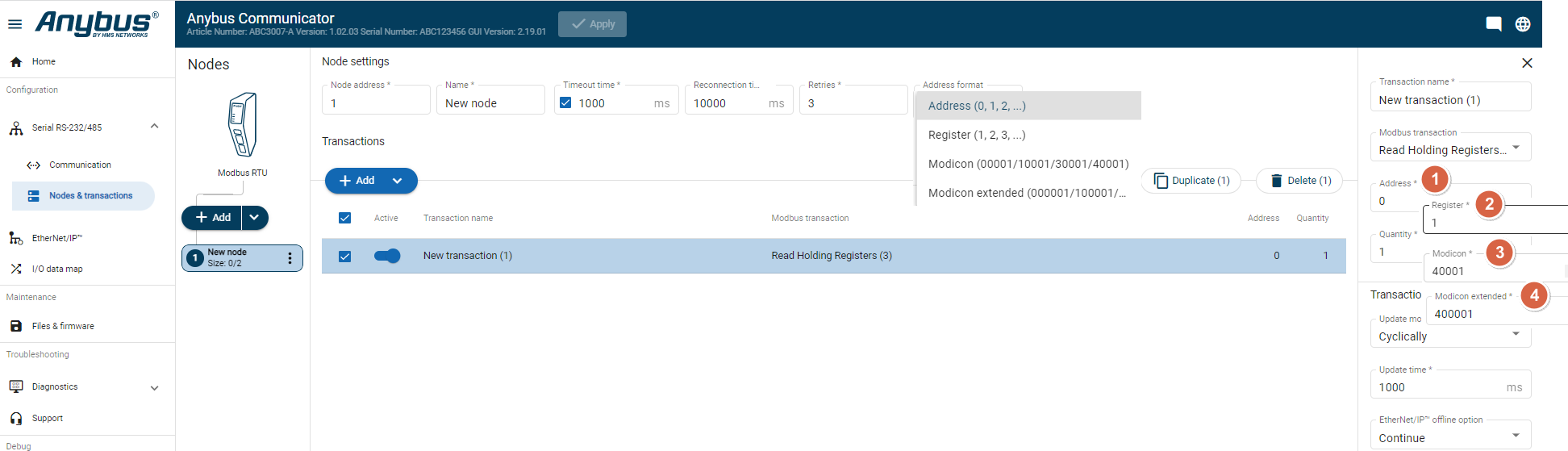
Task: Add a new node
Action: click(x=212, y=218)
